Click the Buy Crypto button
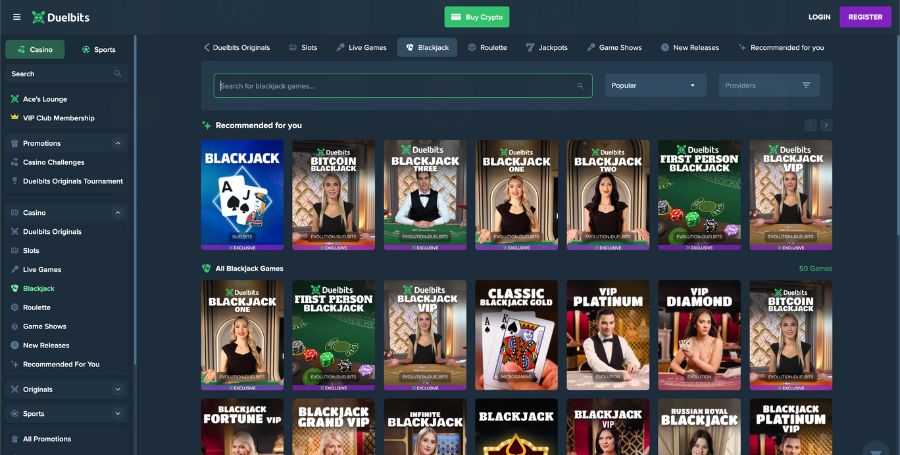This screenshot has width=900, height=455. (x=477, y=17)
